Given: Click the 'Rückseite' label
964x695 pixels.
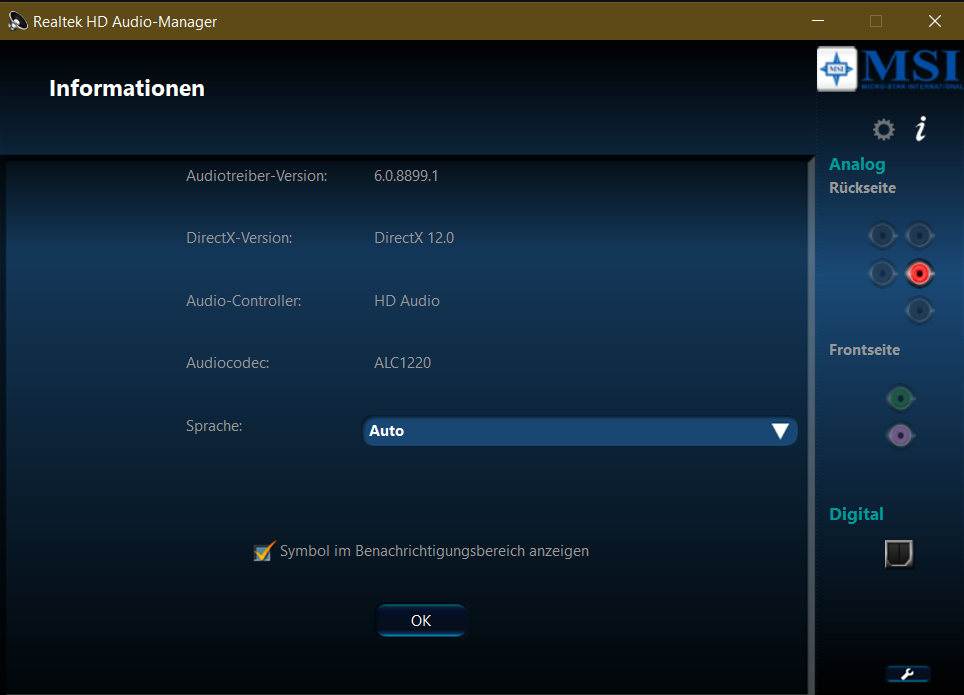Looking at the screenshot, I should point(863,188).
